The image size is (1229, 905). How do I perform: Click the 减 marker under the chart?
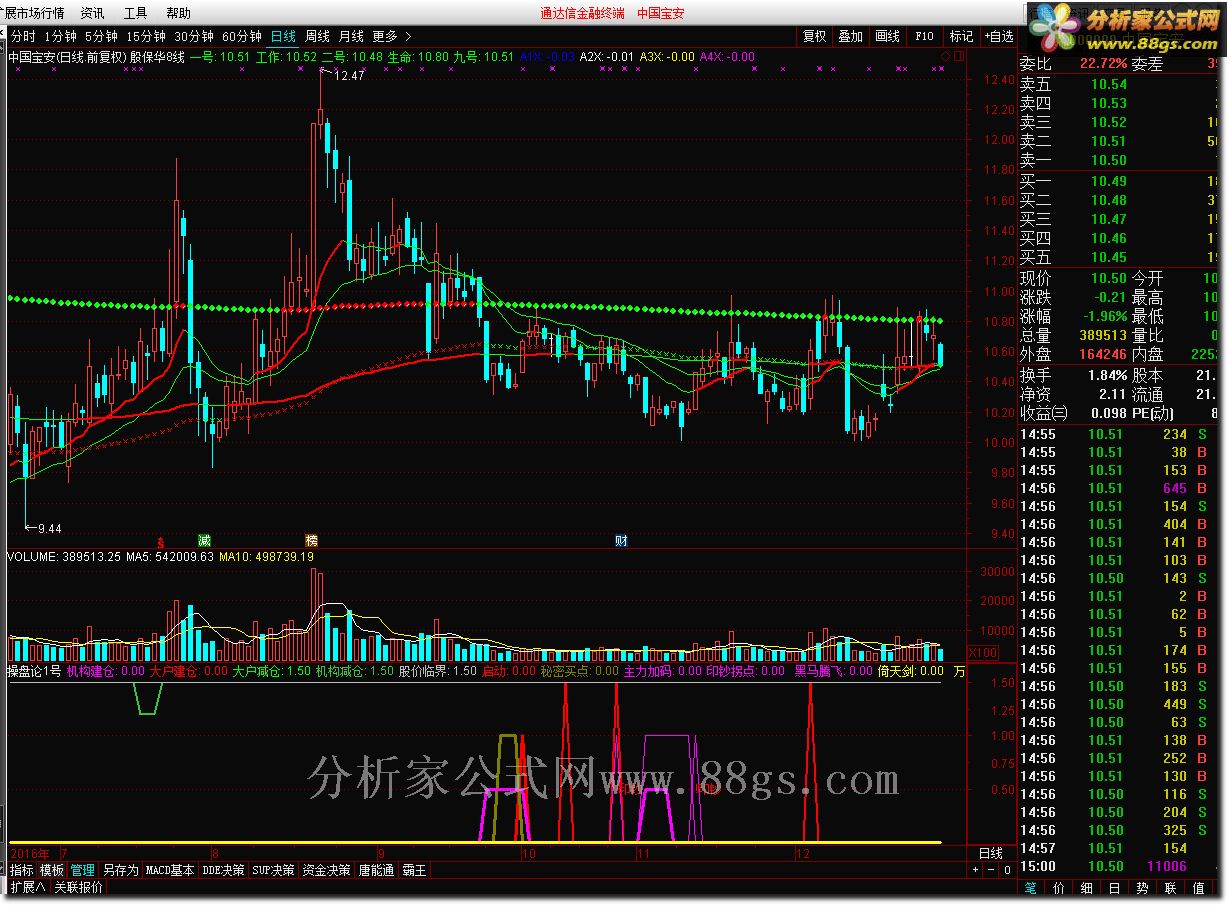pos(204,540)
